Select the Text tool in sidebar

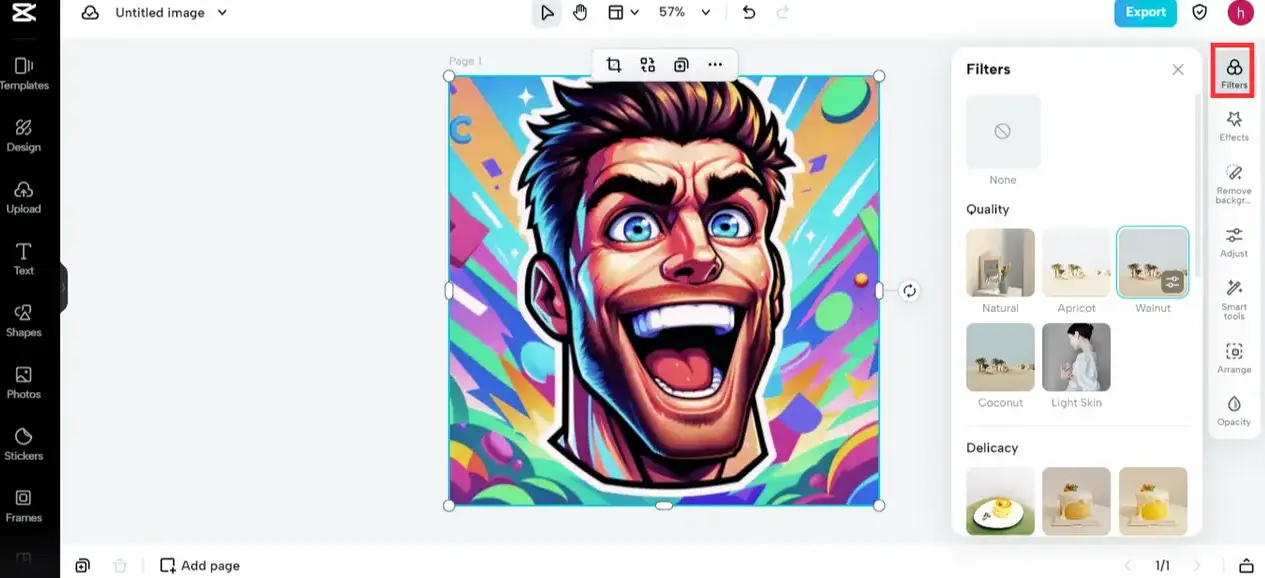tap(24, 259)
